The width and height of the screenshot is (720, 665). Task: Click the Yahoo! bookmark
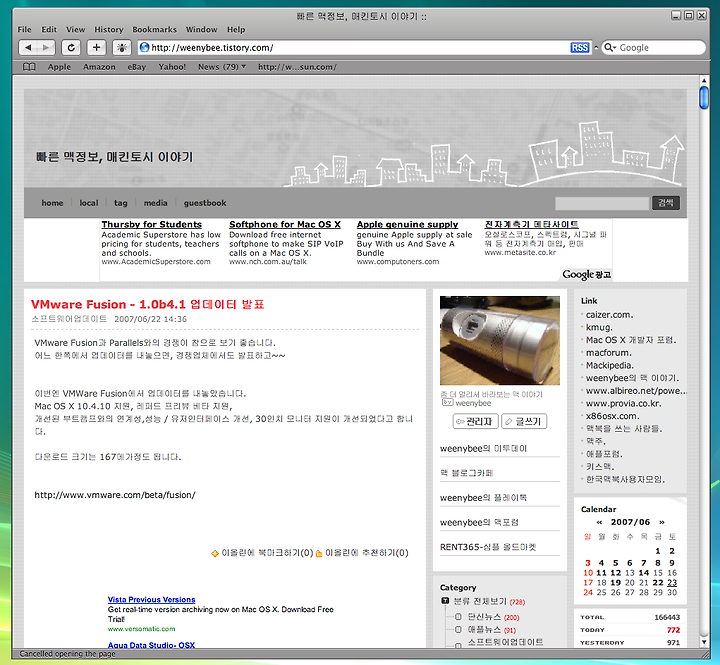coord(172,67)
